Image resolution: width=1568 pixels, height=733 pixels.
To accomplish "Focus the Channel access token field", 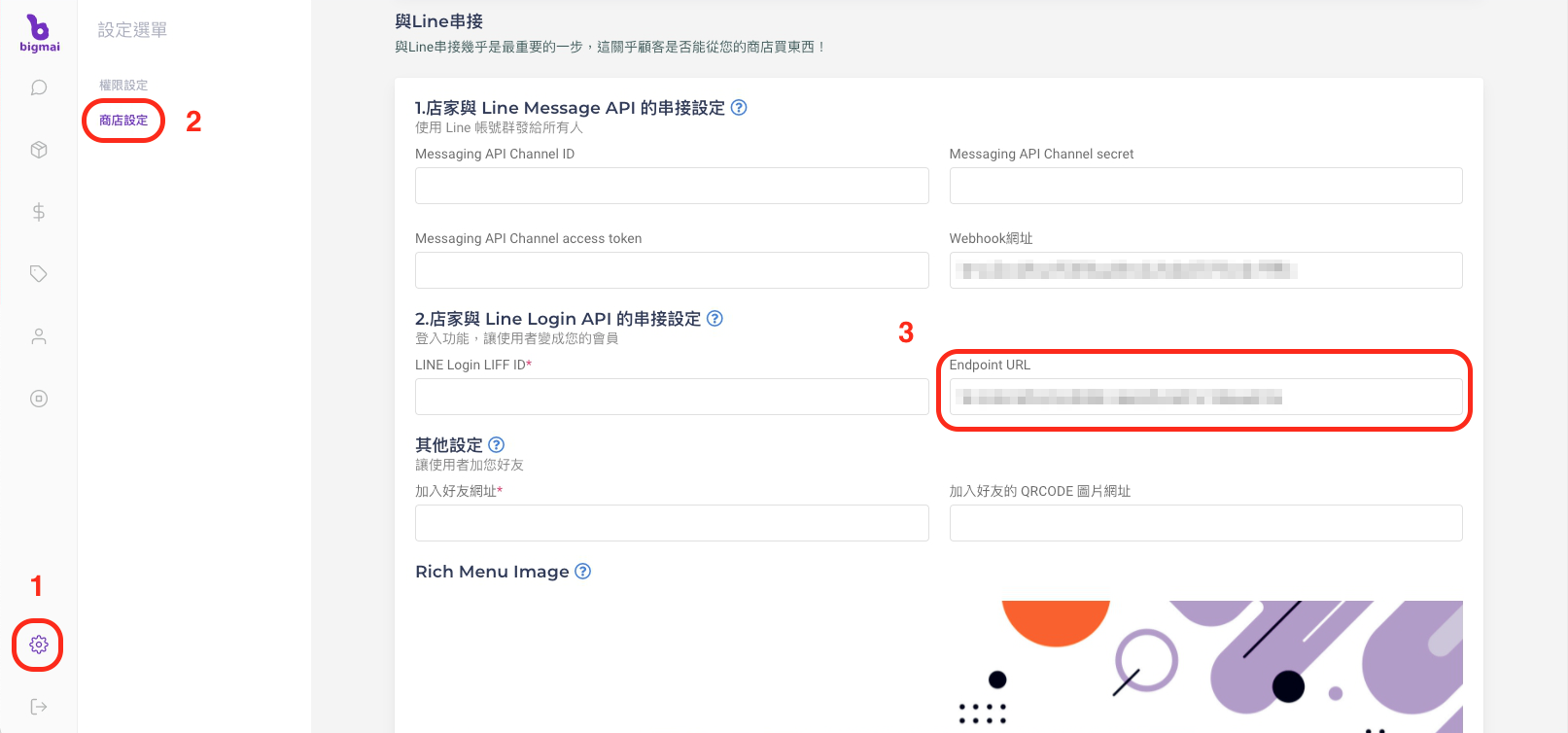I will tap(672, 270).
